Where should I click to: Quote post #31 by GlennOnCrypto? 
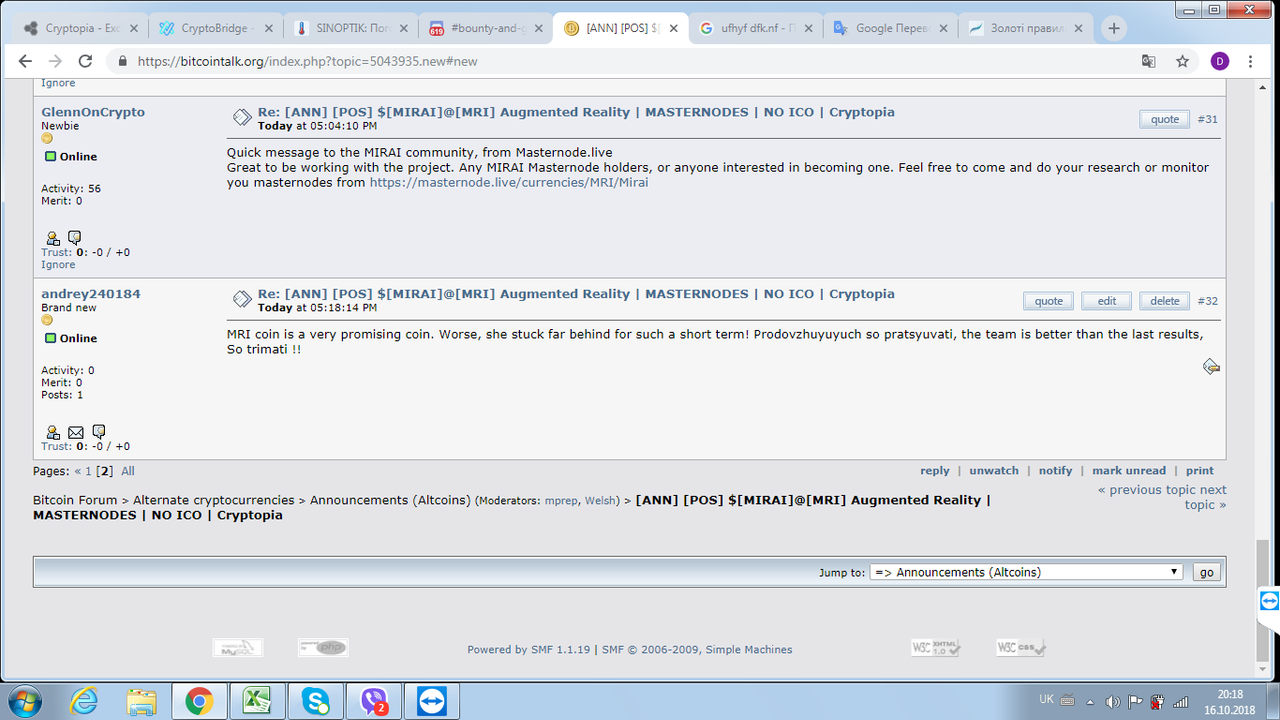coord(1164,119)
